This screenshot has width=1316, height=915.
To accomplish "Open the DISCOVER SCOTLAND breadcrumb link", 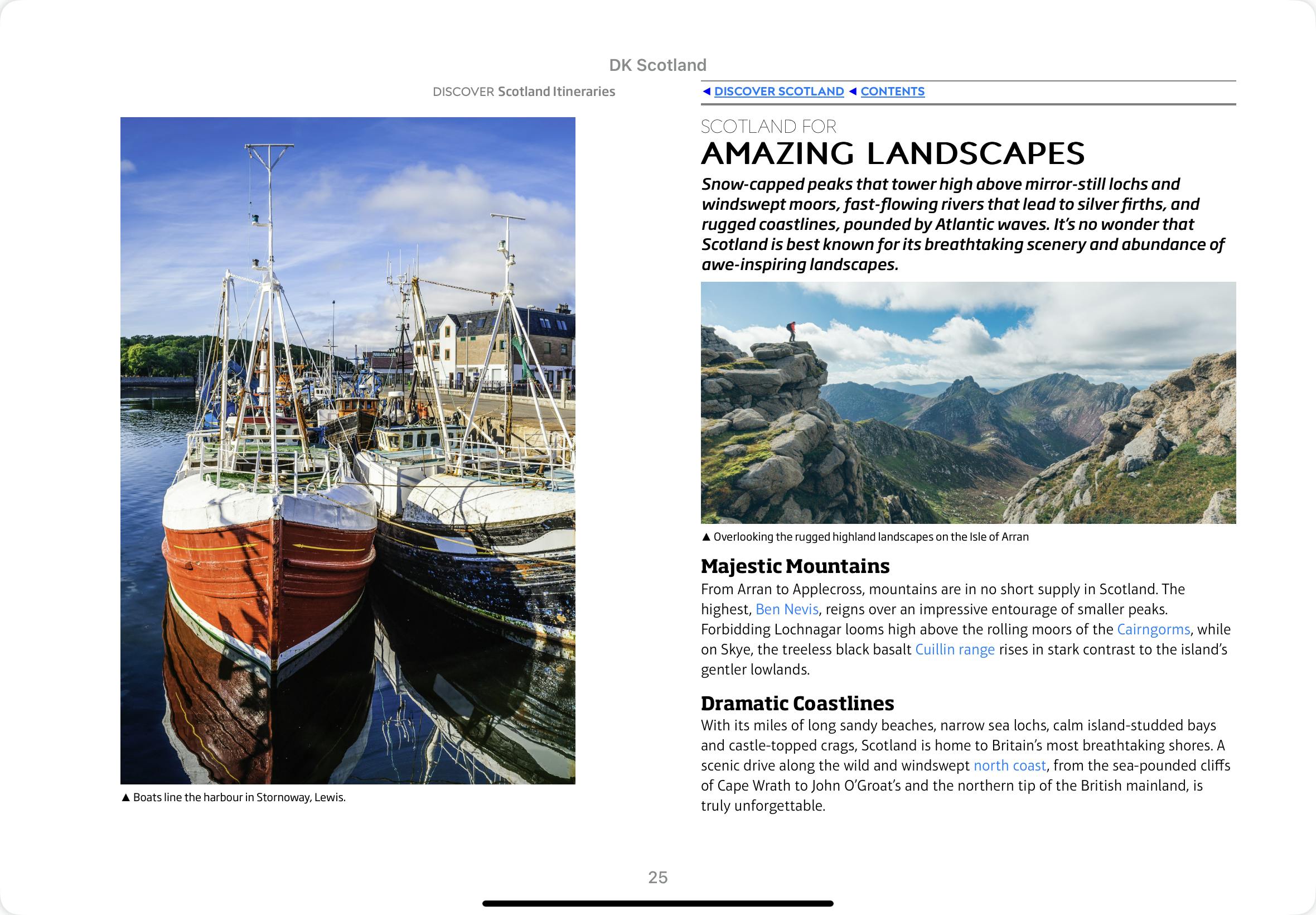I will [778, 91].
